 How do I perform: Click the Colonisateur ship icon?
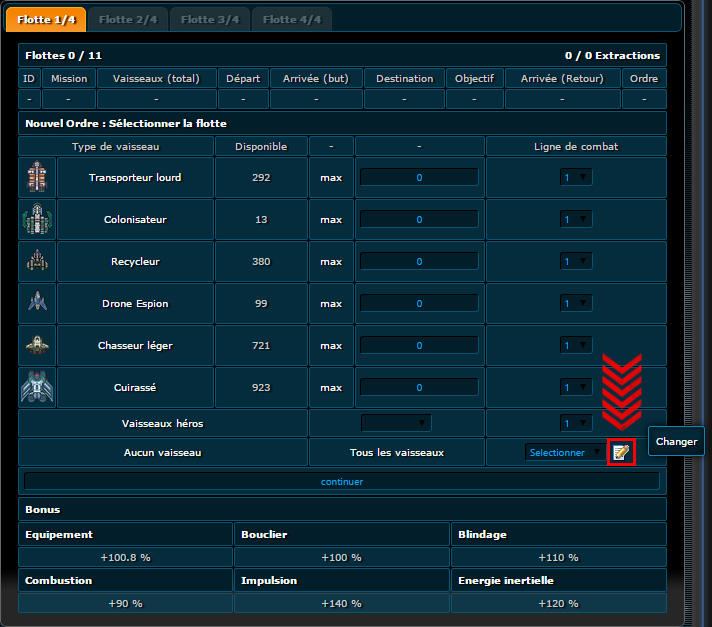(x=37, y=220)
